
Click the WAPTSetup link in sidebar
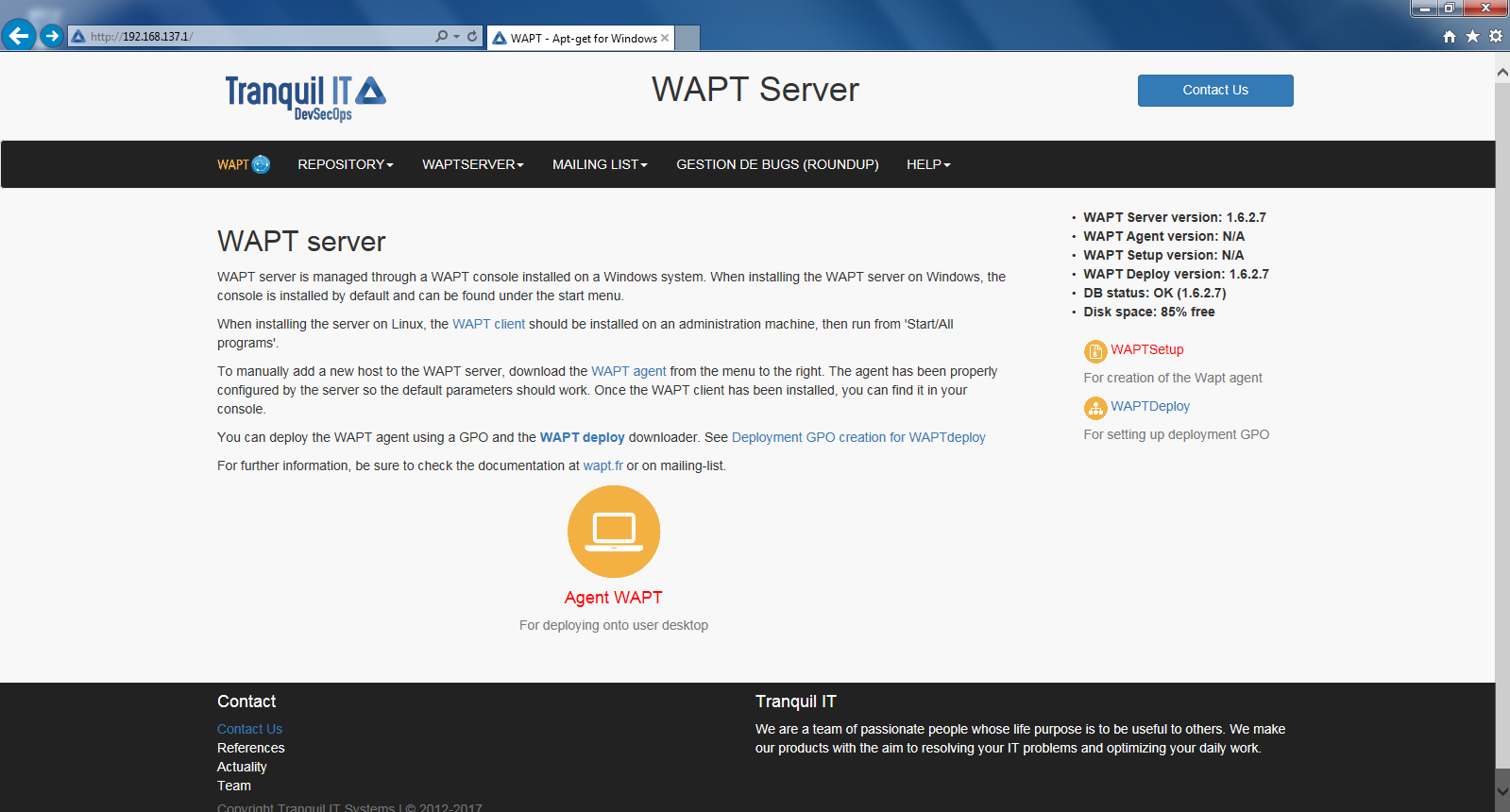tap(1147, 349)
